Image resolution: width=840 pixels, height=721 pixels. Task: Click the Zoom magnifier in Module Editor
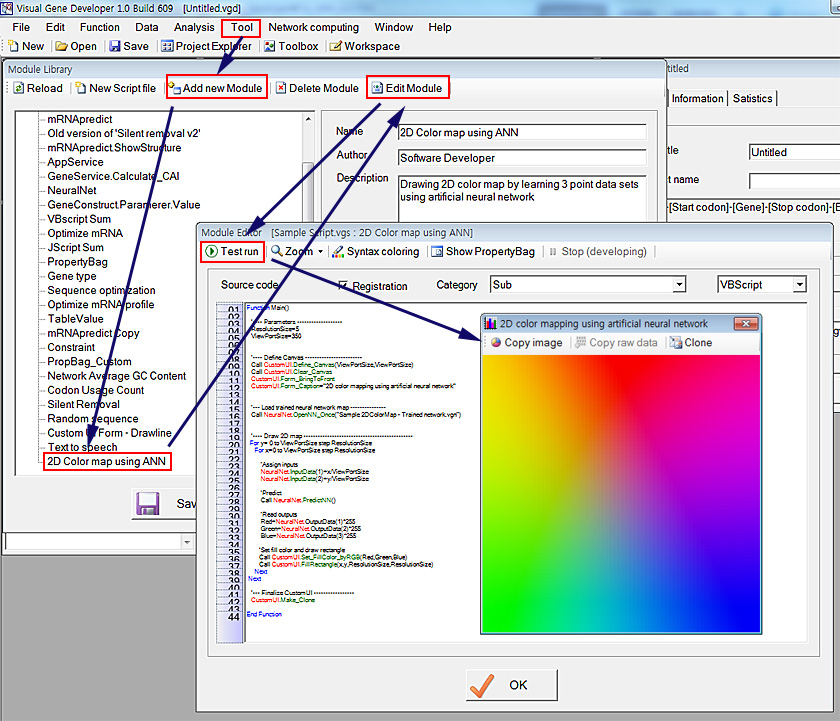pyautogui.click(x=277, y=251)
